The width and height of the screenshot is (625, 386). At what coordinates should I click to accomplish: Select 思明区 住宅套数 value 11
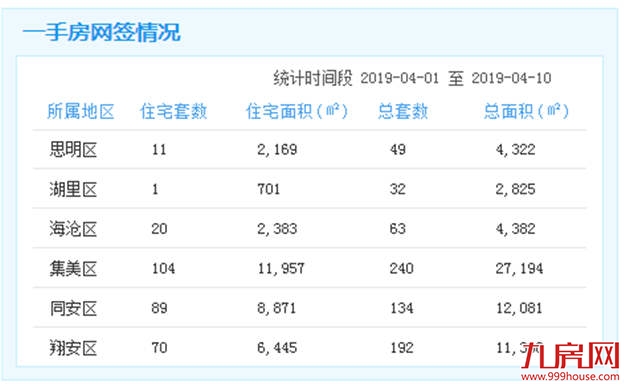159,150
